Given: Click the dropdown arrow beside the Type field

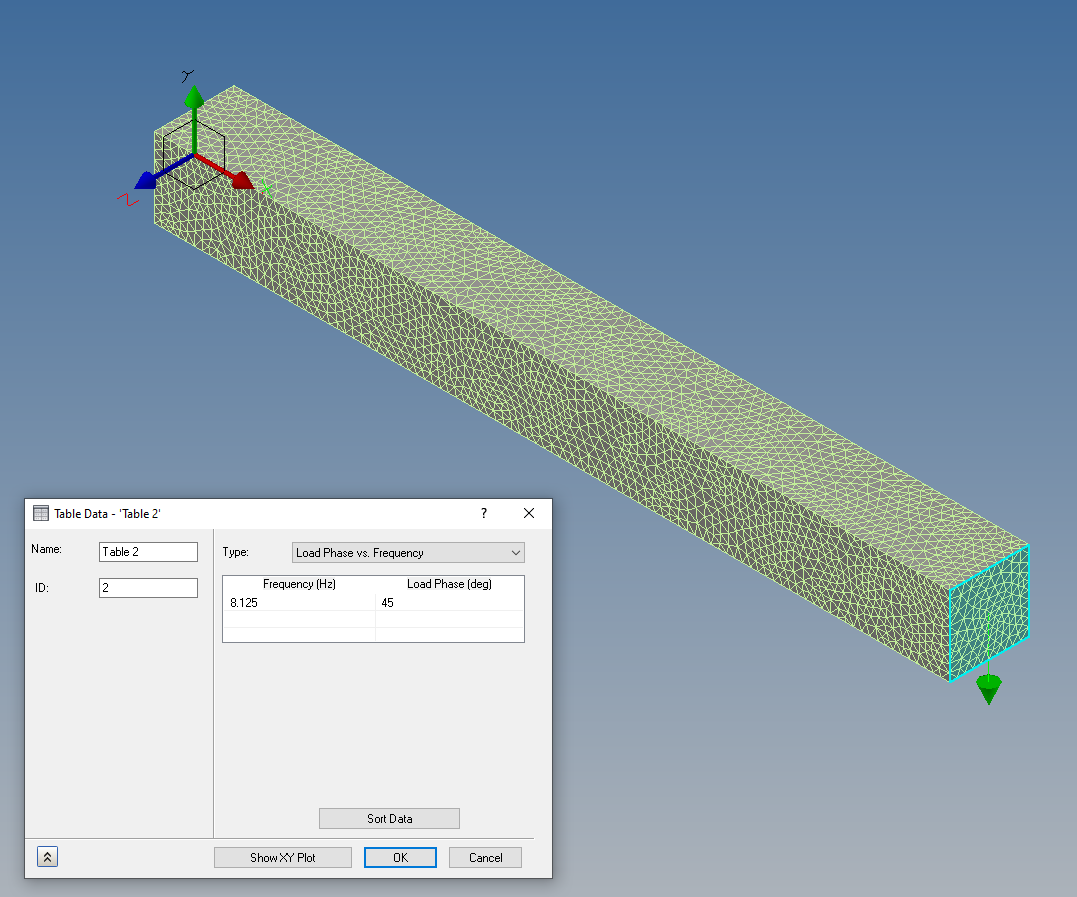Looking at the screenshot, I should [x=516, y=552].
